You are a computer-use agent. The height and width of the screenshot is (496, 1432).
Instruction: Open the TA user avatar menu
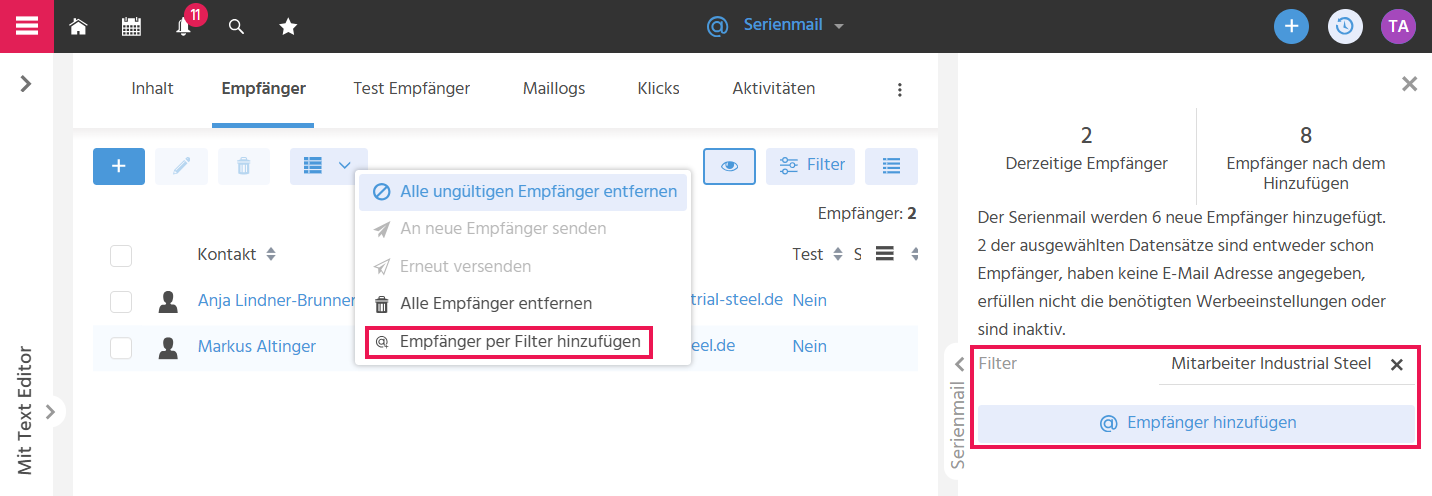pos(1398,27)
